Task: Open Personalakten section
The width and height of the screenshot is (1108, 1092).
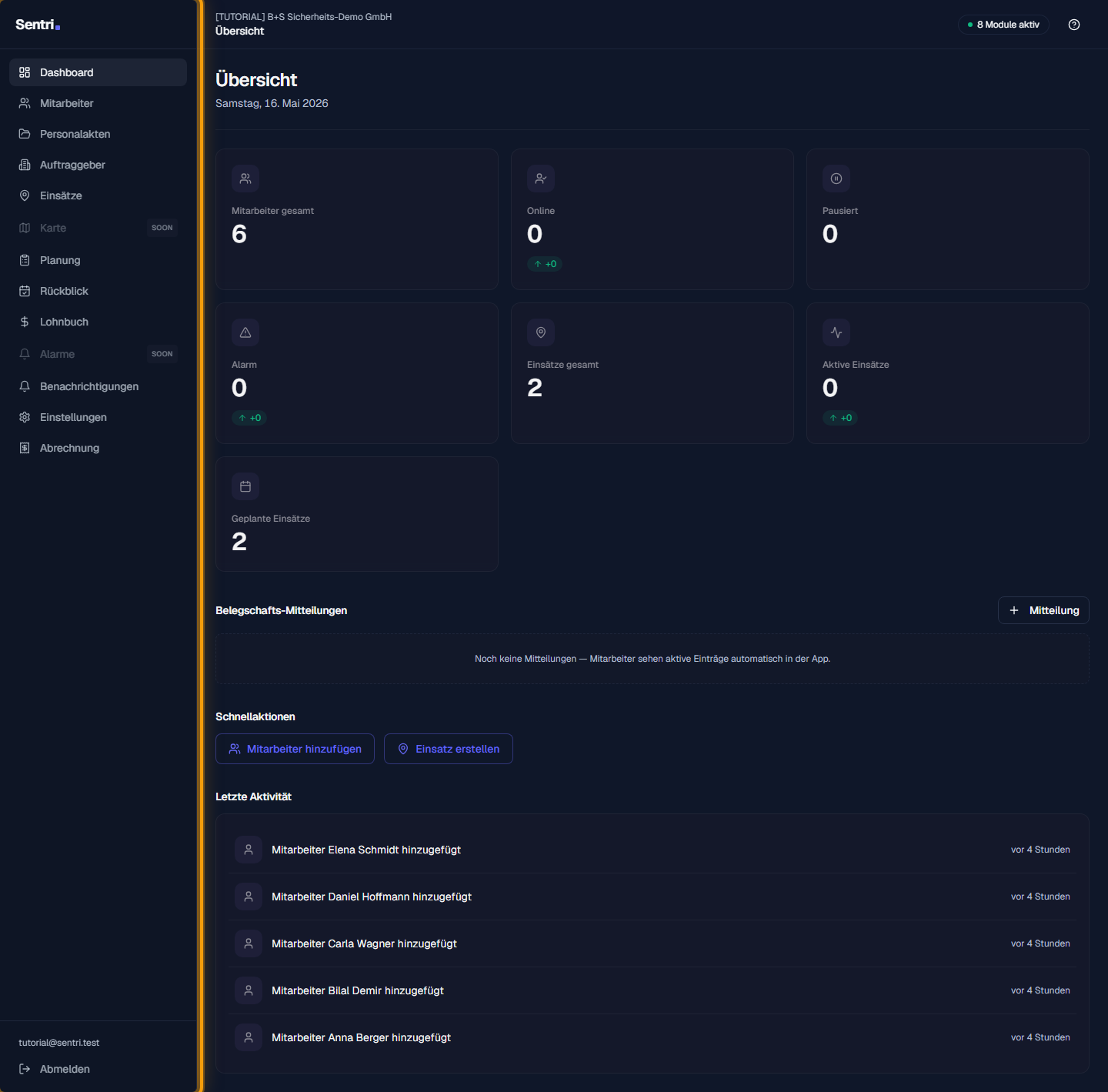Action: click(x=98, y=134)
